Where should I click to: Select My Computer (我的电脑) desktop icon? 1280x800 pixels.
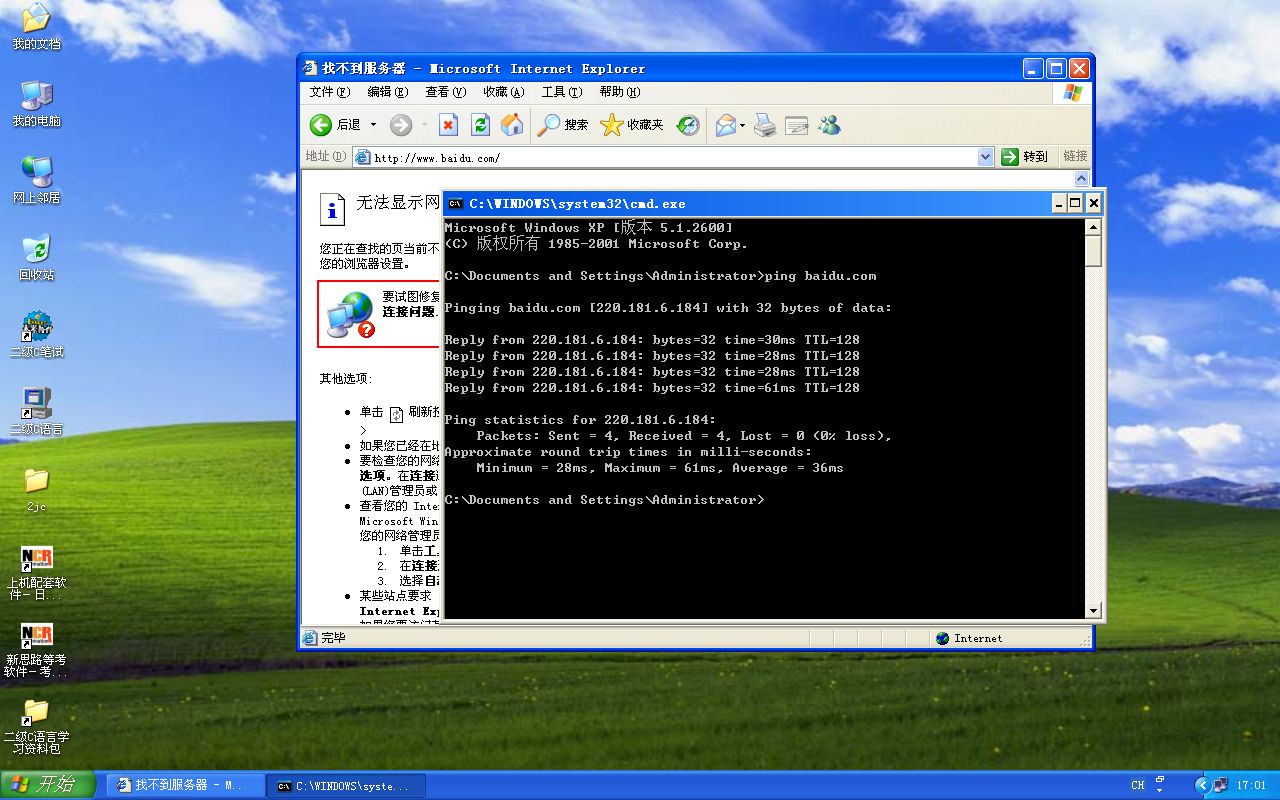point(36,103)
